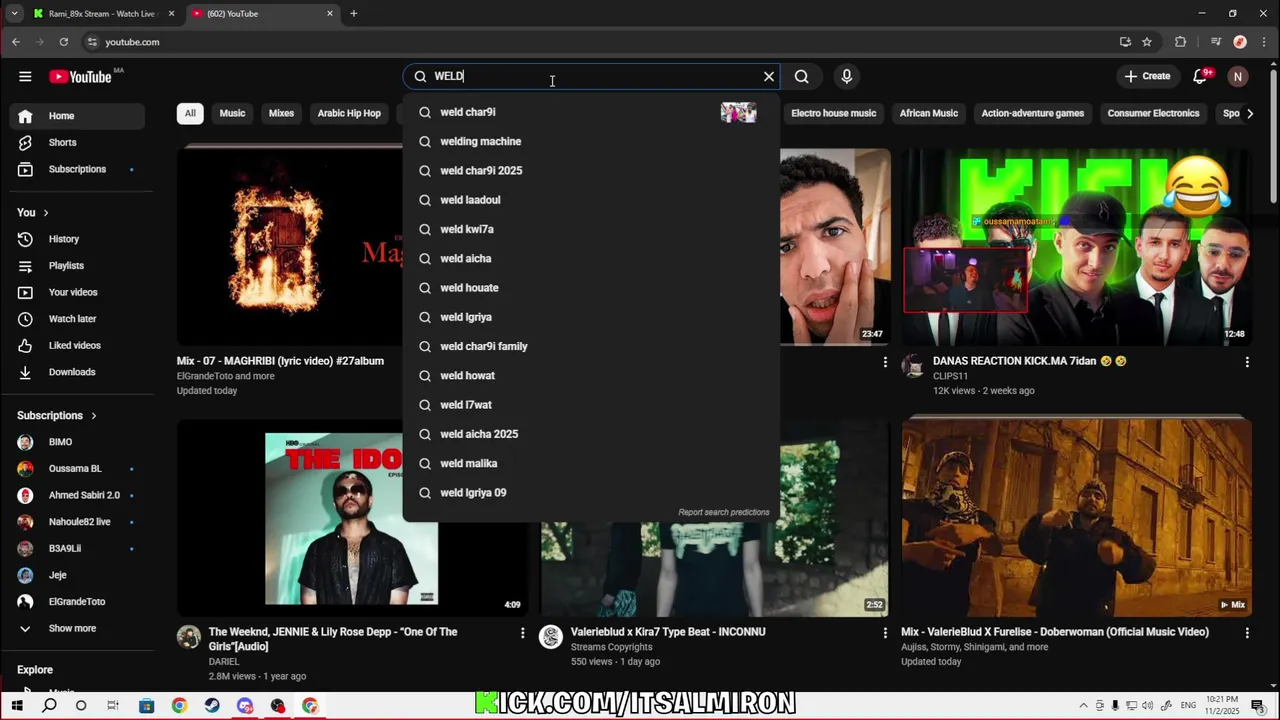Open Ahmed Sabiri 2.0 channel
The height and width of the screenshot is (720, 1280).
(78, 496)
